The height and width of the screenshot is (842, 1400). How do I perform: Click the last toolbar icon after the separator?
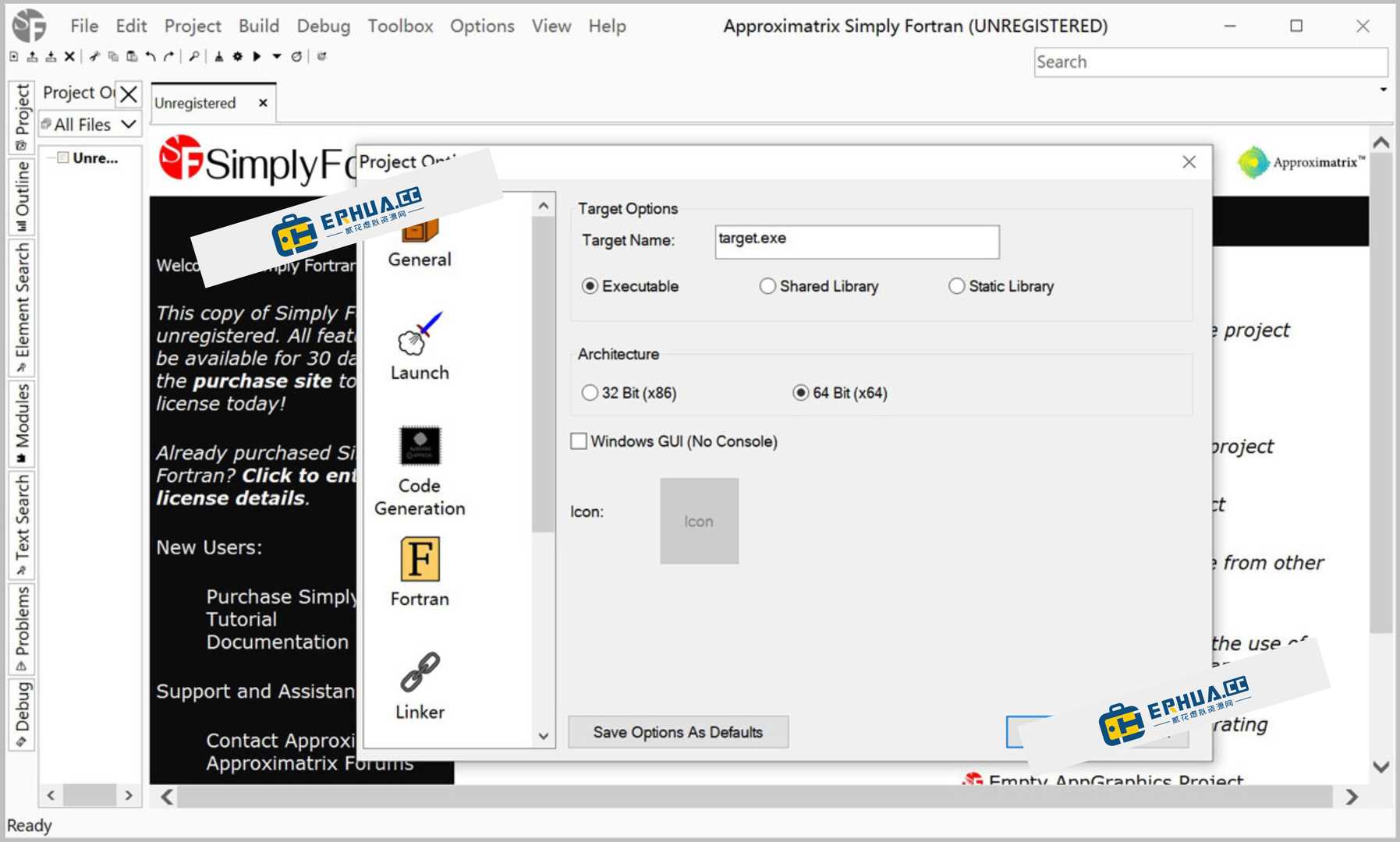(321, 56)
